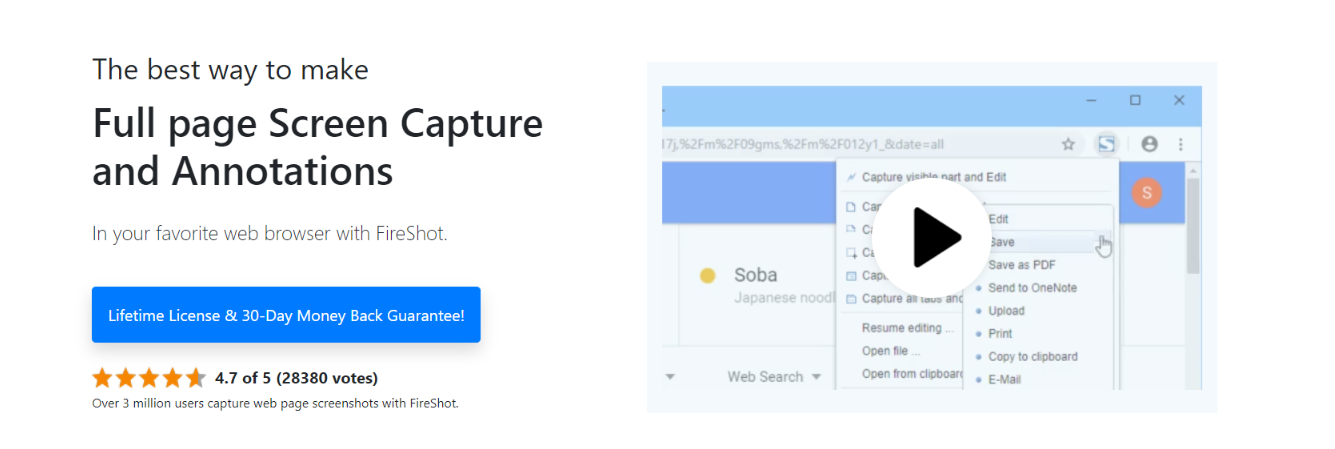Click Open file menu entry
Viewport: 1335px width, 449px height.
(890, 351)
